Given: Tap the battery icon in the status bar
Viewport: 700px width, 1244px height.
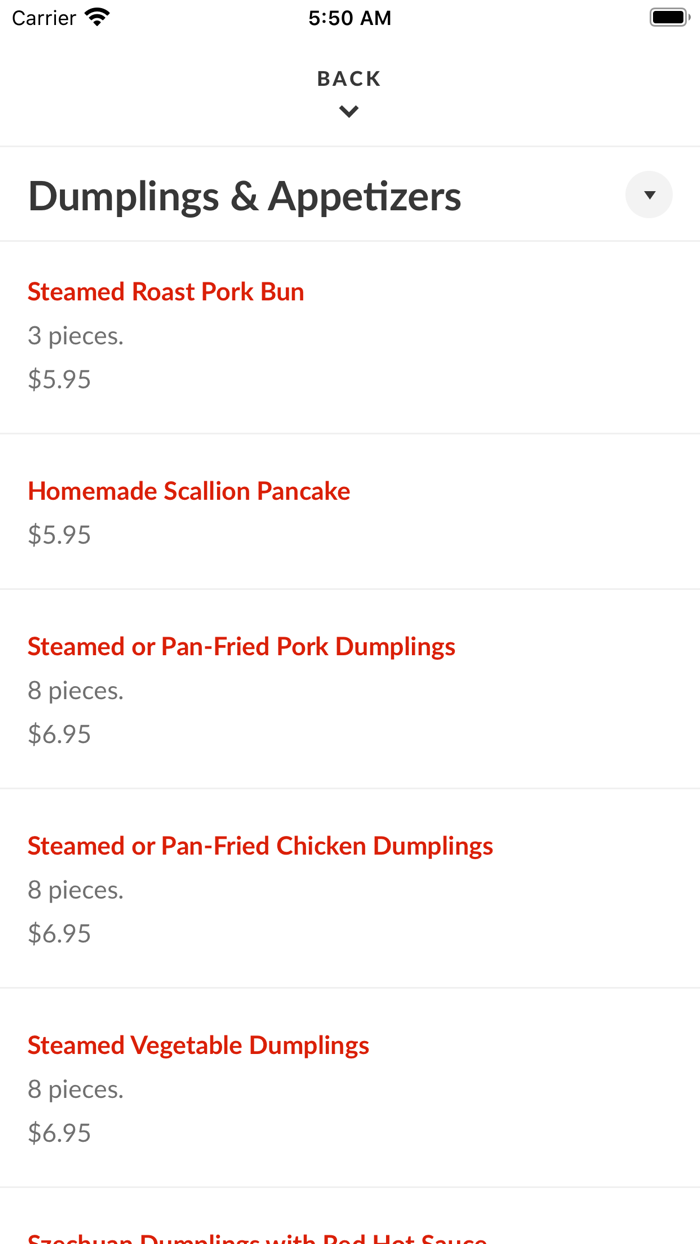Looking at the screenshot, I should (668, 16).
